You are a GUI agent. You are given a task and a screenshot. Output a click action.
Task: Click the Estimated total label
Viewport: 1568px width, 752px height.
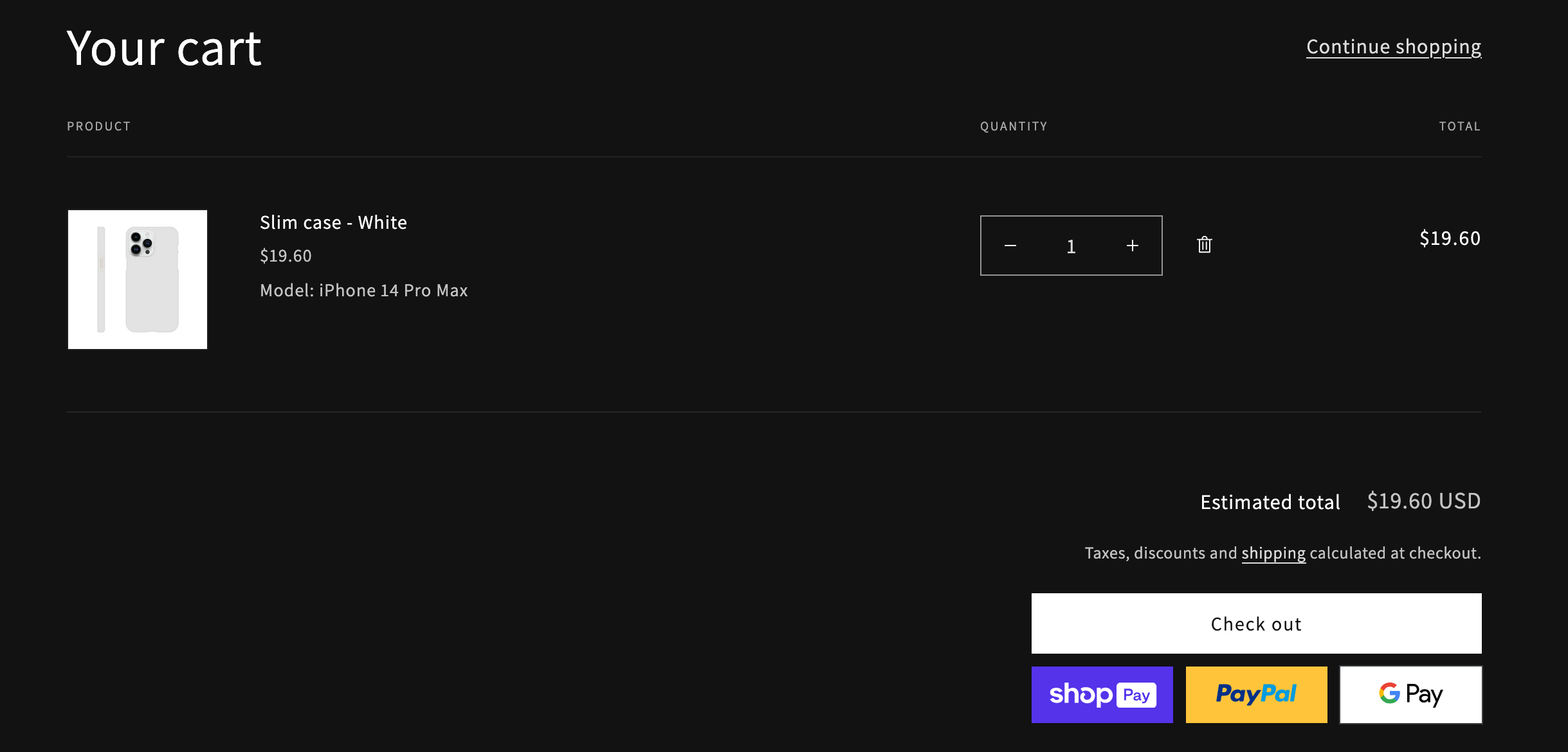pos(1270,502)
